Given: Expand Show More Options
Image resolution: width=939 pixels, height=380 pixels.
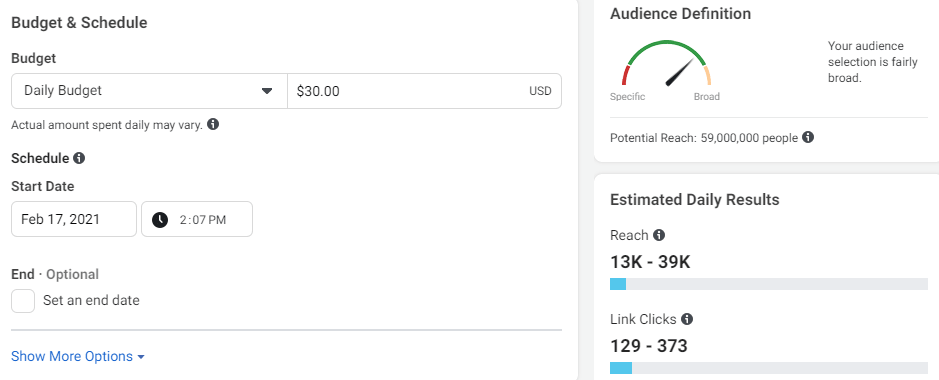Looking at the screenshot, I should pyautogui.click(x=78, y=357).
